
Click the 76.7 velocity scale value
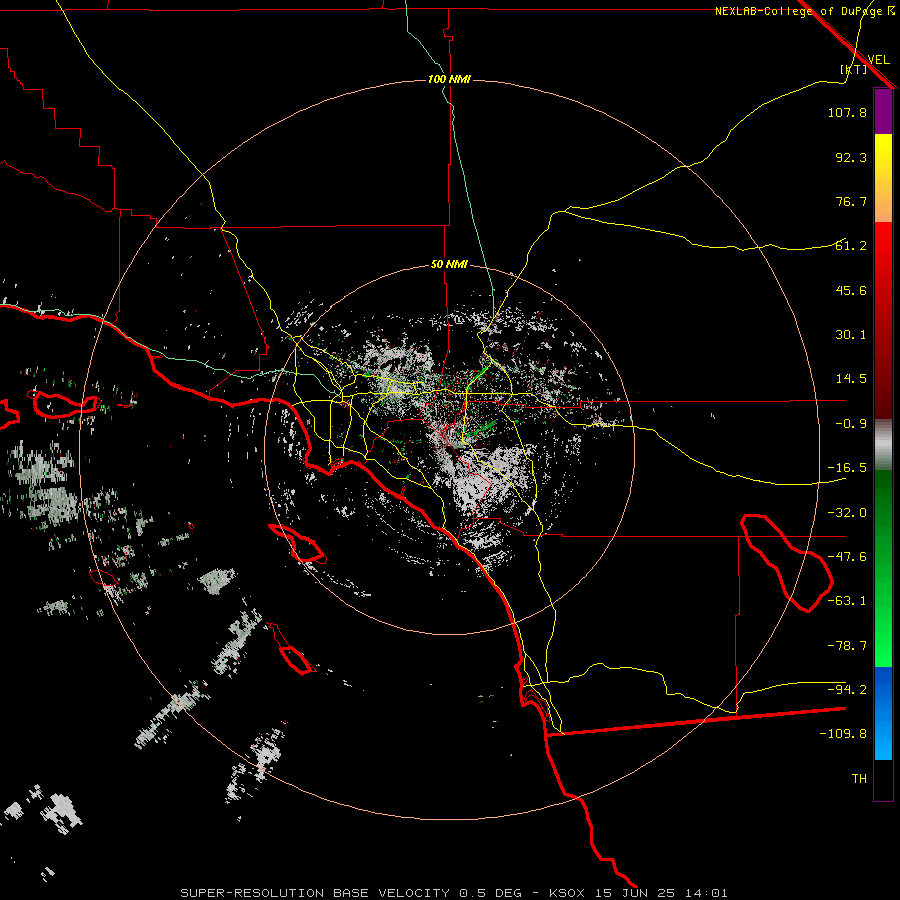[851, 201]
